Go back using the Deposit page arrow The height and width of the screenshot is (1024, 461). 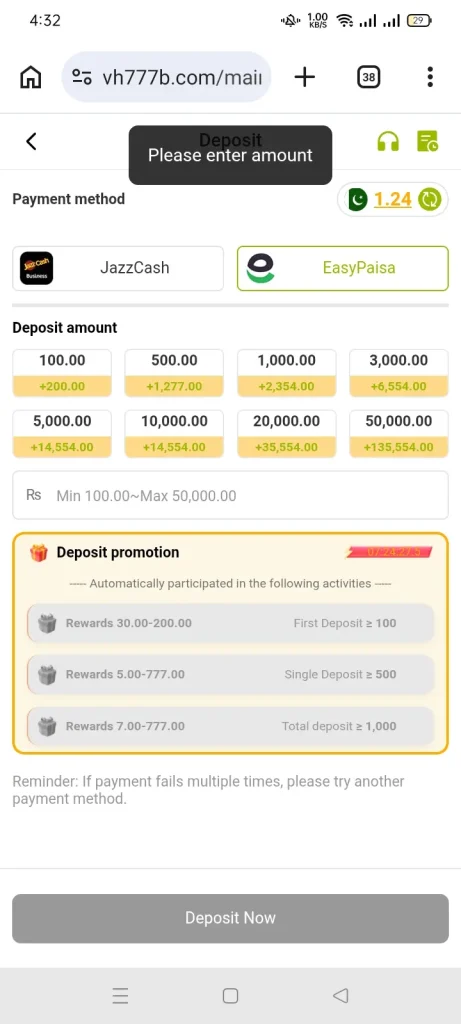tap(31, 141)
